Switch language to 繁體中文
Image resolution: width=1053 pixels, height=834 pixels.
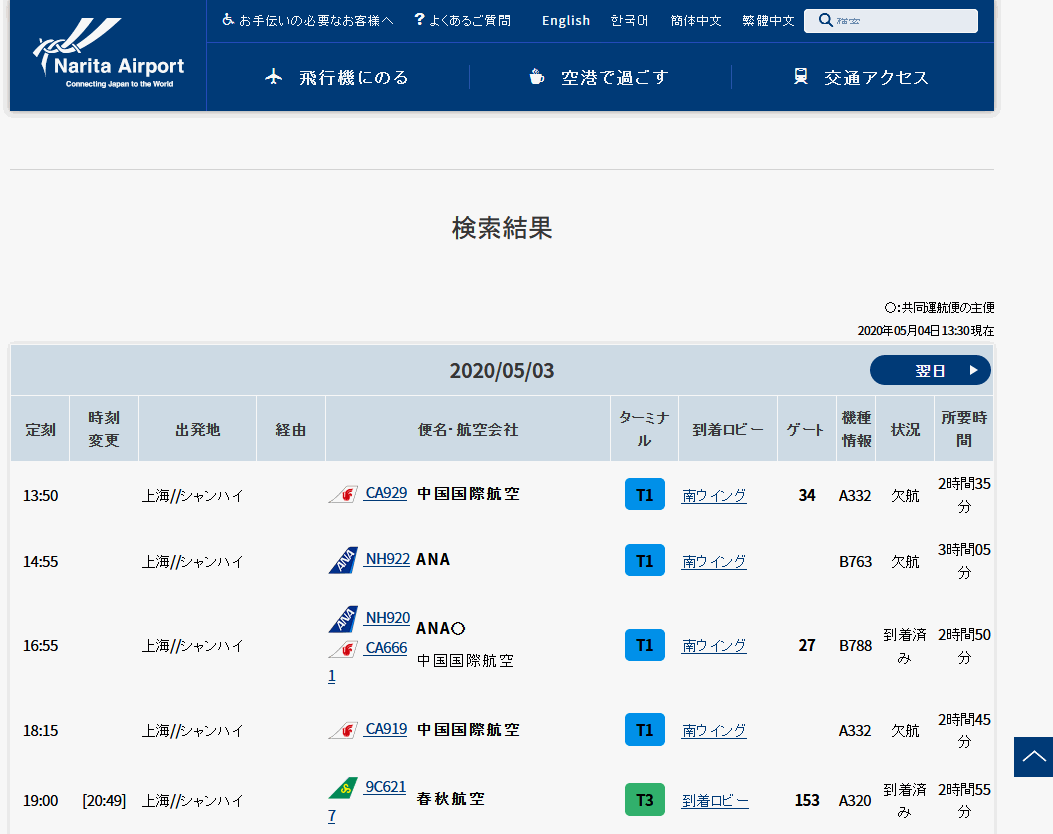pyautogui.click(x=768, y=20)
